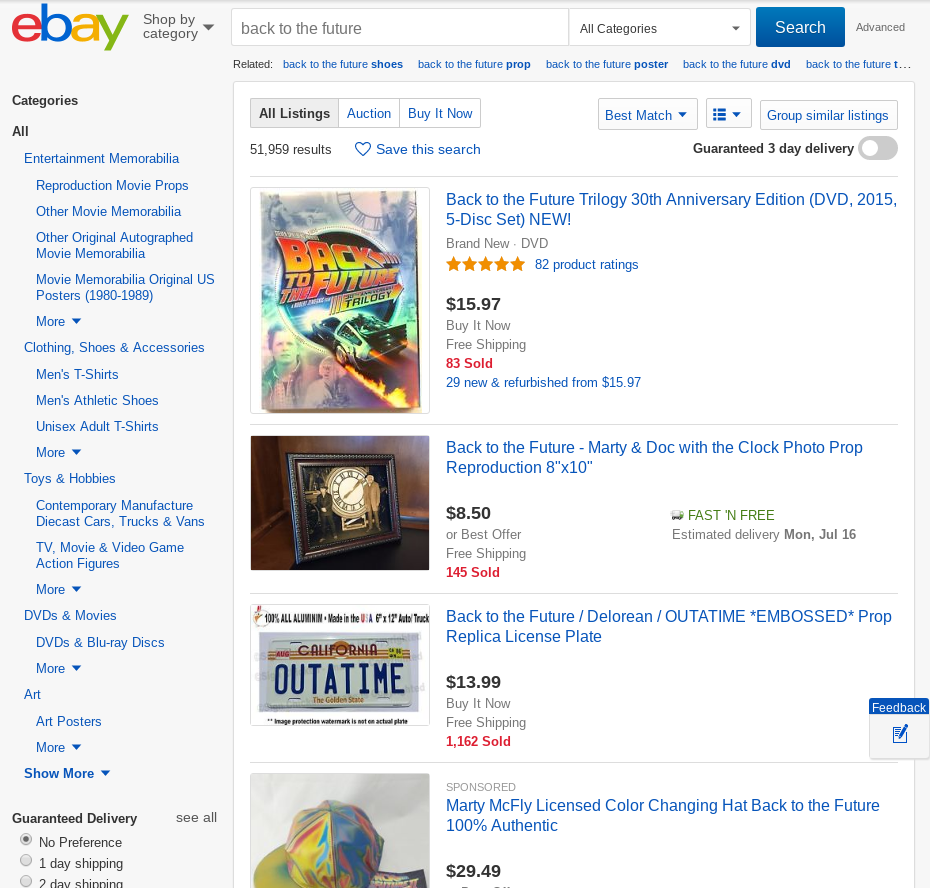
Task: Toggle Guaranteed 3 day delivery on
Action: click(x=877, y=148)
